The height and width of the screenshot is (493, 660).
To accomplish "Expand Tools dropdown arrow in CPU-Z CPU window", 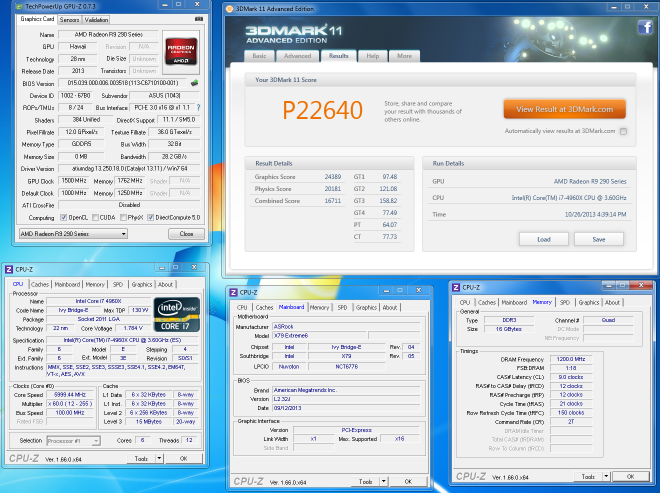I will pyautogui.click(x=159, y=458).
